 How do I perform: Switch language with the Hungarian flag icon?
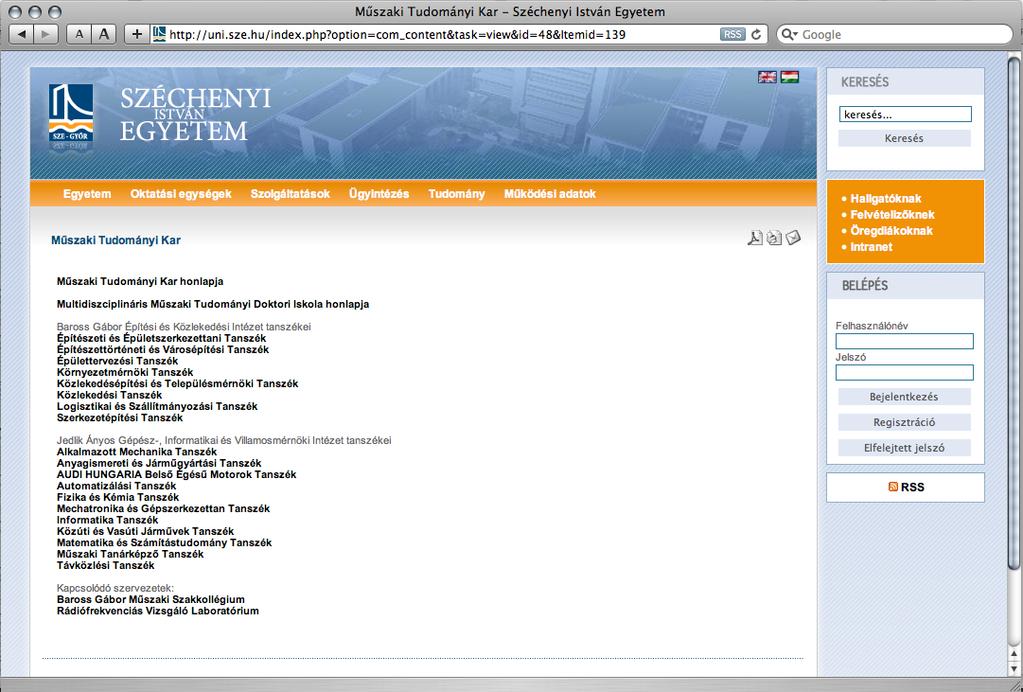coord(790,77)
